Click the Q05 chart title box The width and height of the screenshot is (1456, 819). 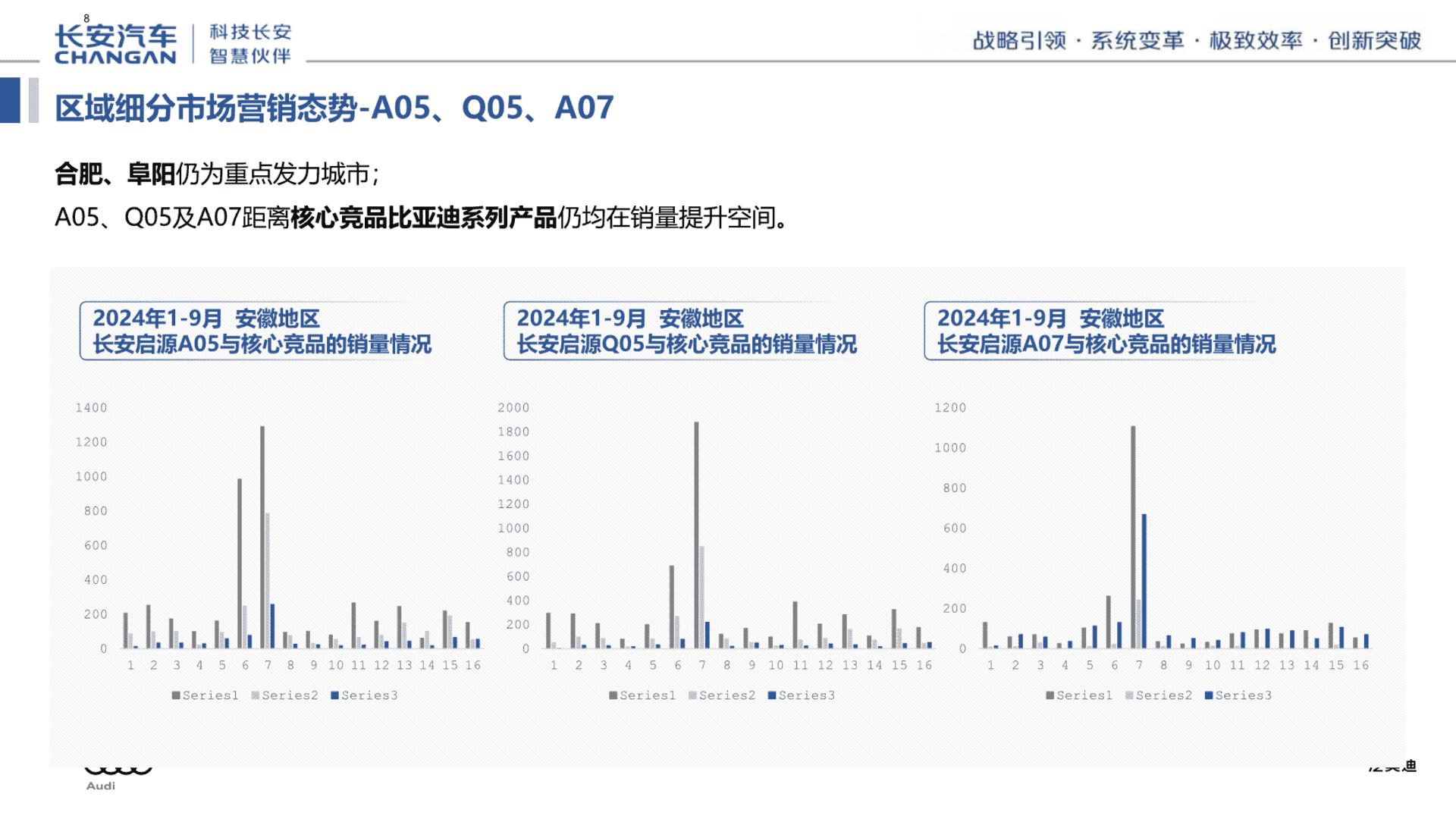[x=682, y=331]
